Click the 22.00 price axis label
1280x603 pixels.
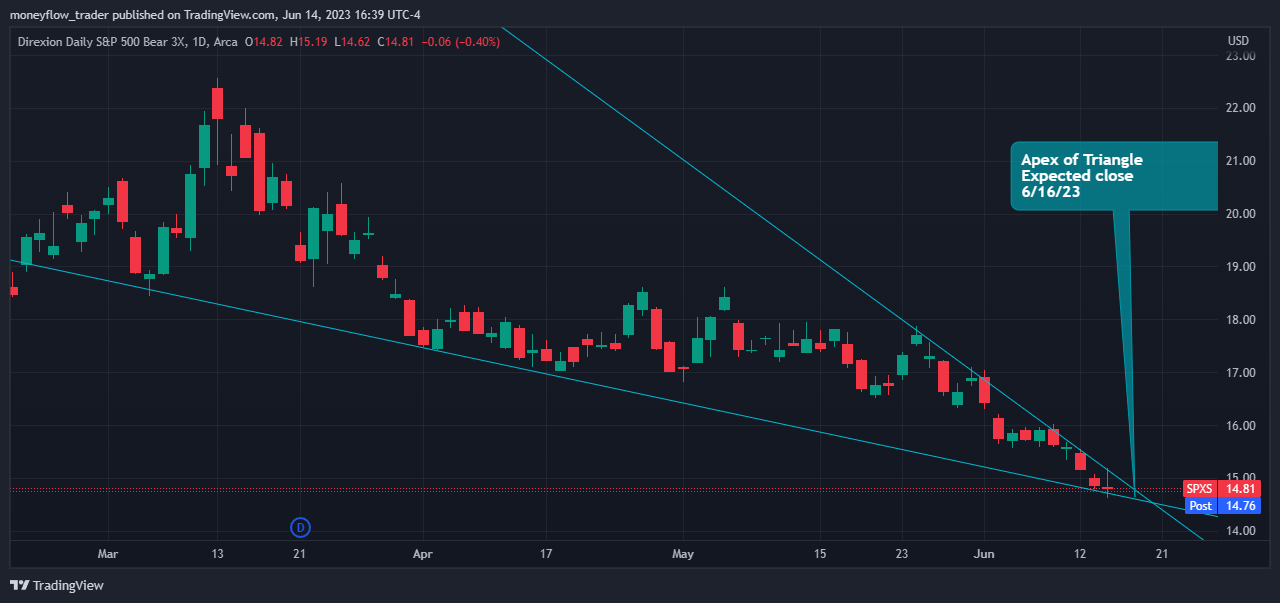pos(1241,108)
